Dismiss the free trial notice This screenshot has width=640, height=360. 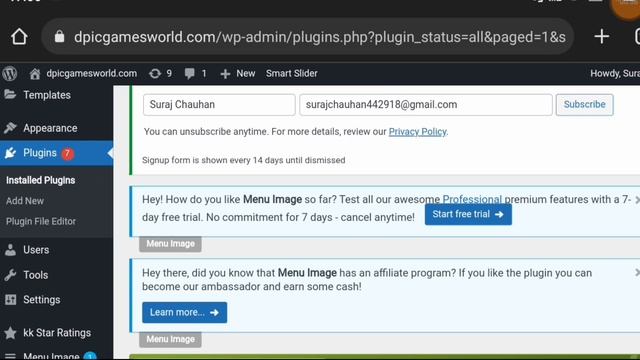click(637, 200)
